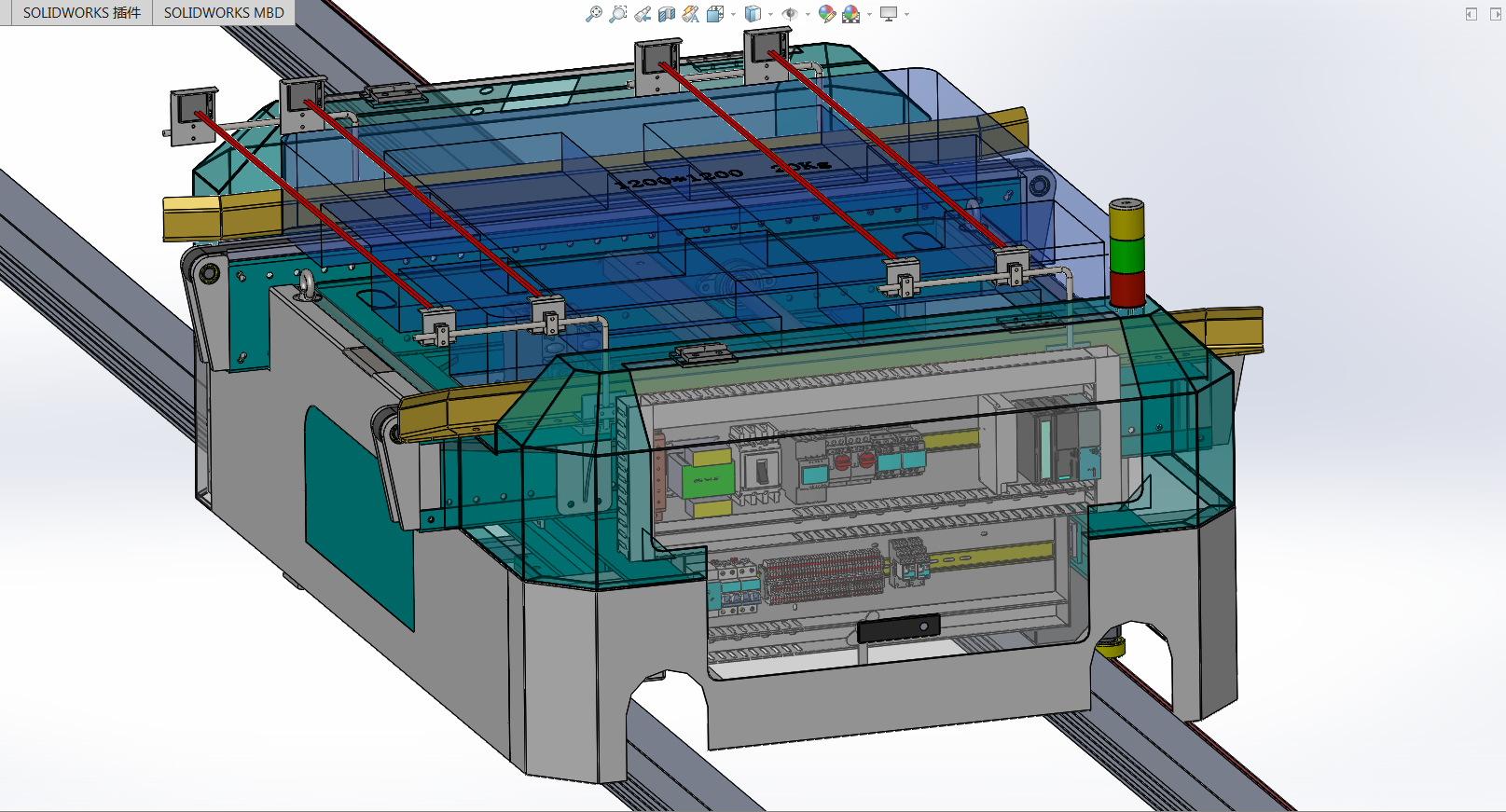Click the Previous View icon

(642, 14)
